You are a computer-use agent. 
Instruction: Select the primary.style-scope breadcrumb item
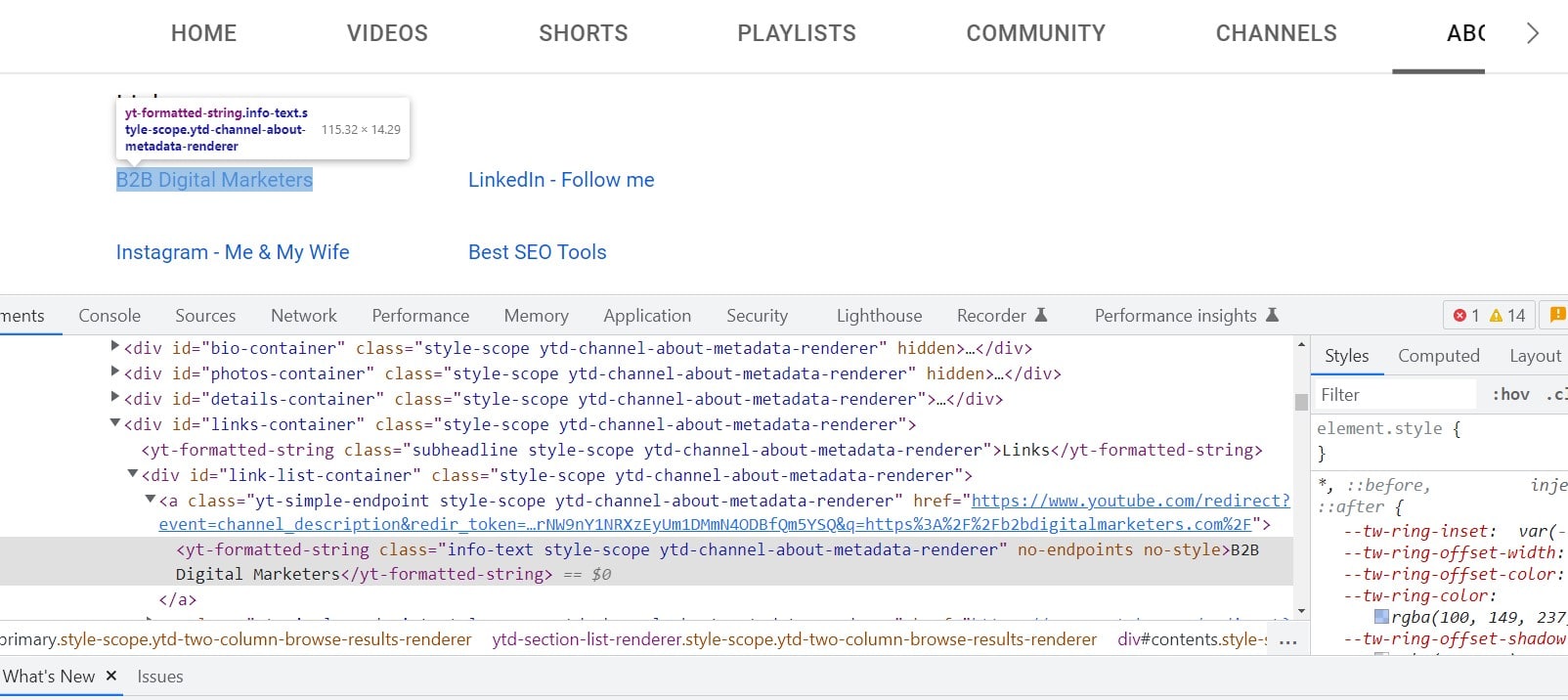[236, 639]
